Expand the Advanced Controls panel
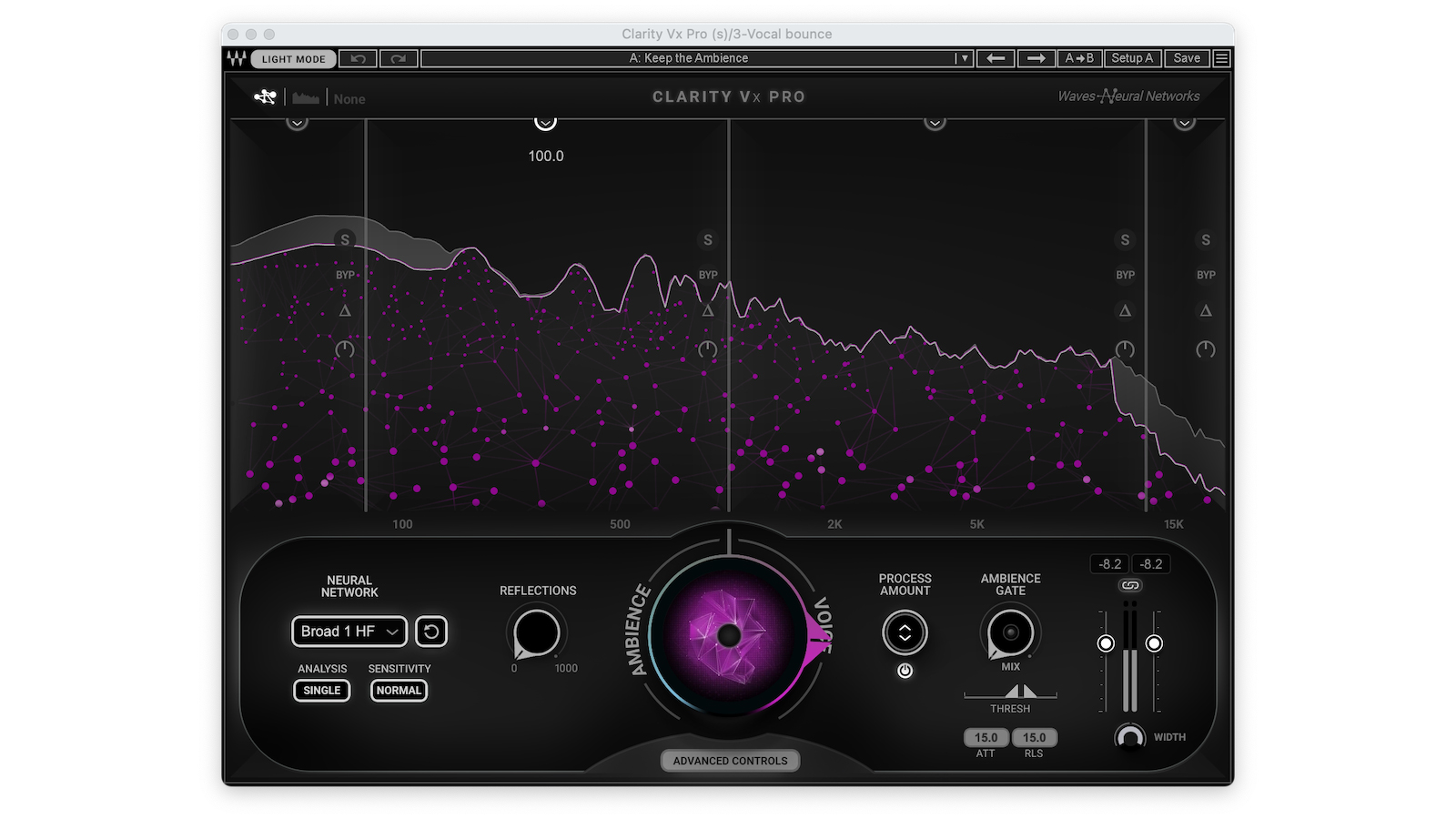This screenshot has width=1456, height=819. [730, 761]
